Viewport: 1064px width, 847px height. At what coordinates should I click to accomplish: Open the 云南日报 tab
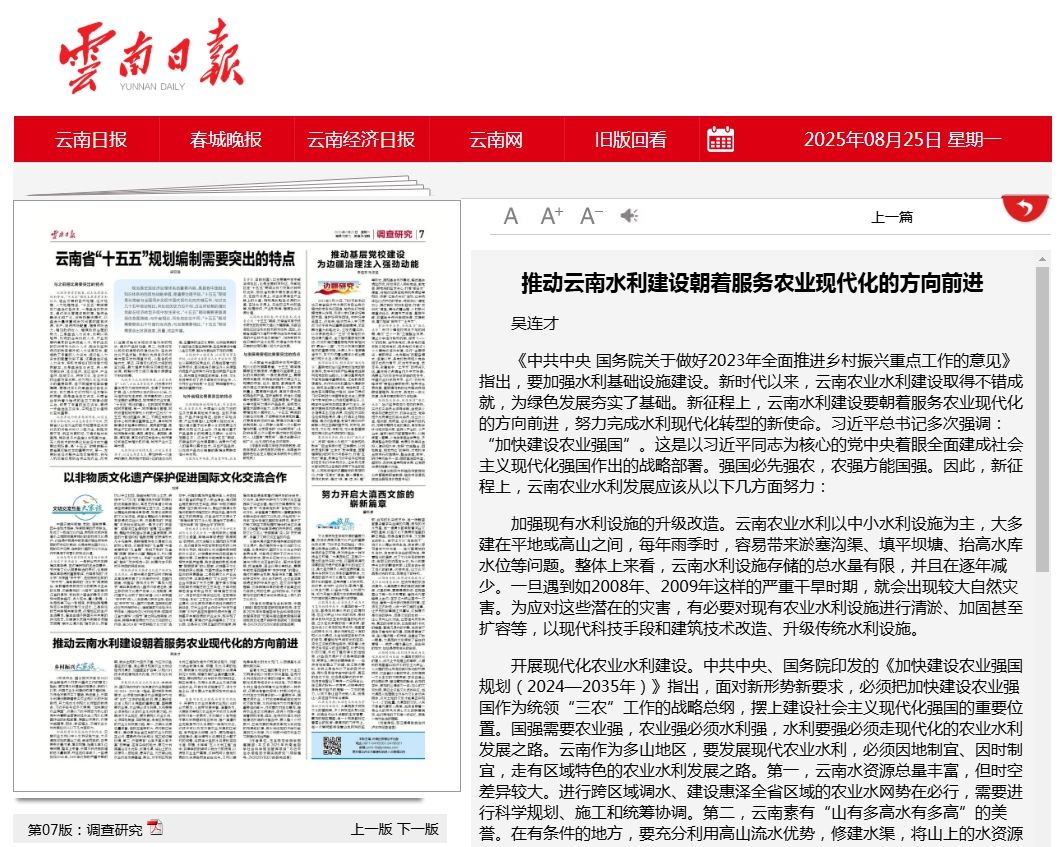[91, 140]
